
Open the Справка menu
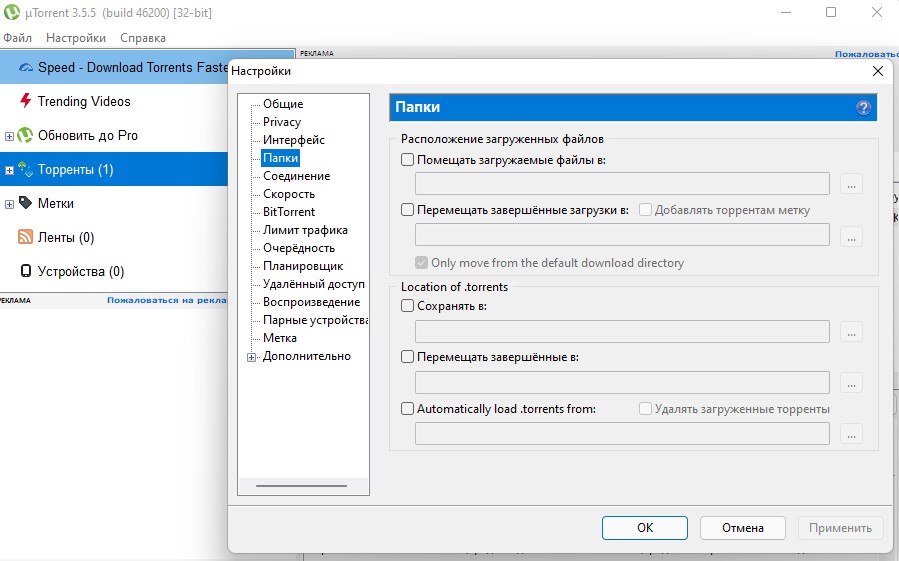tap(143, 38)
